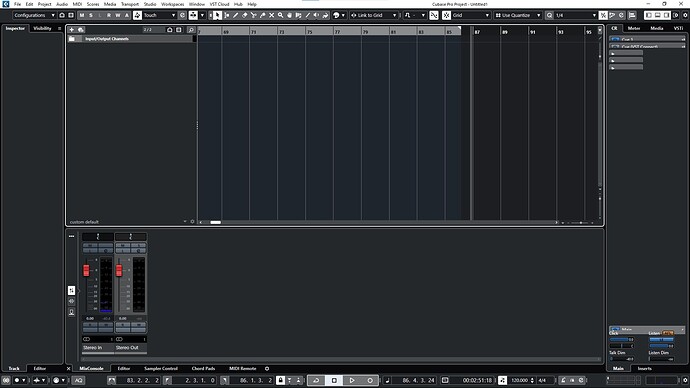Select the Split scissors tool
This screenshot has width=690, height=388.
click(253, 15)
